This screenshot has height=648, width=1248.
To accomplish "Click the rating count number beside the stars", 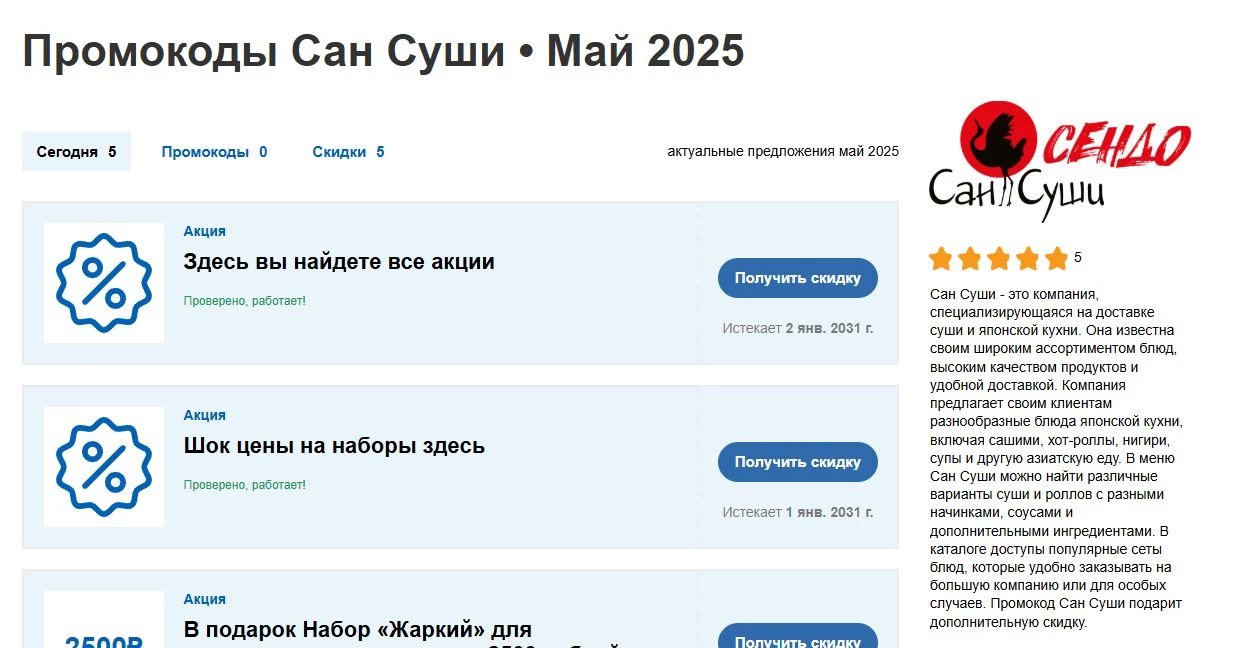I will pos(1076,257).
